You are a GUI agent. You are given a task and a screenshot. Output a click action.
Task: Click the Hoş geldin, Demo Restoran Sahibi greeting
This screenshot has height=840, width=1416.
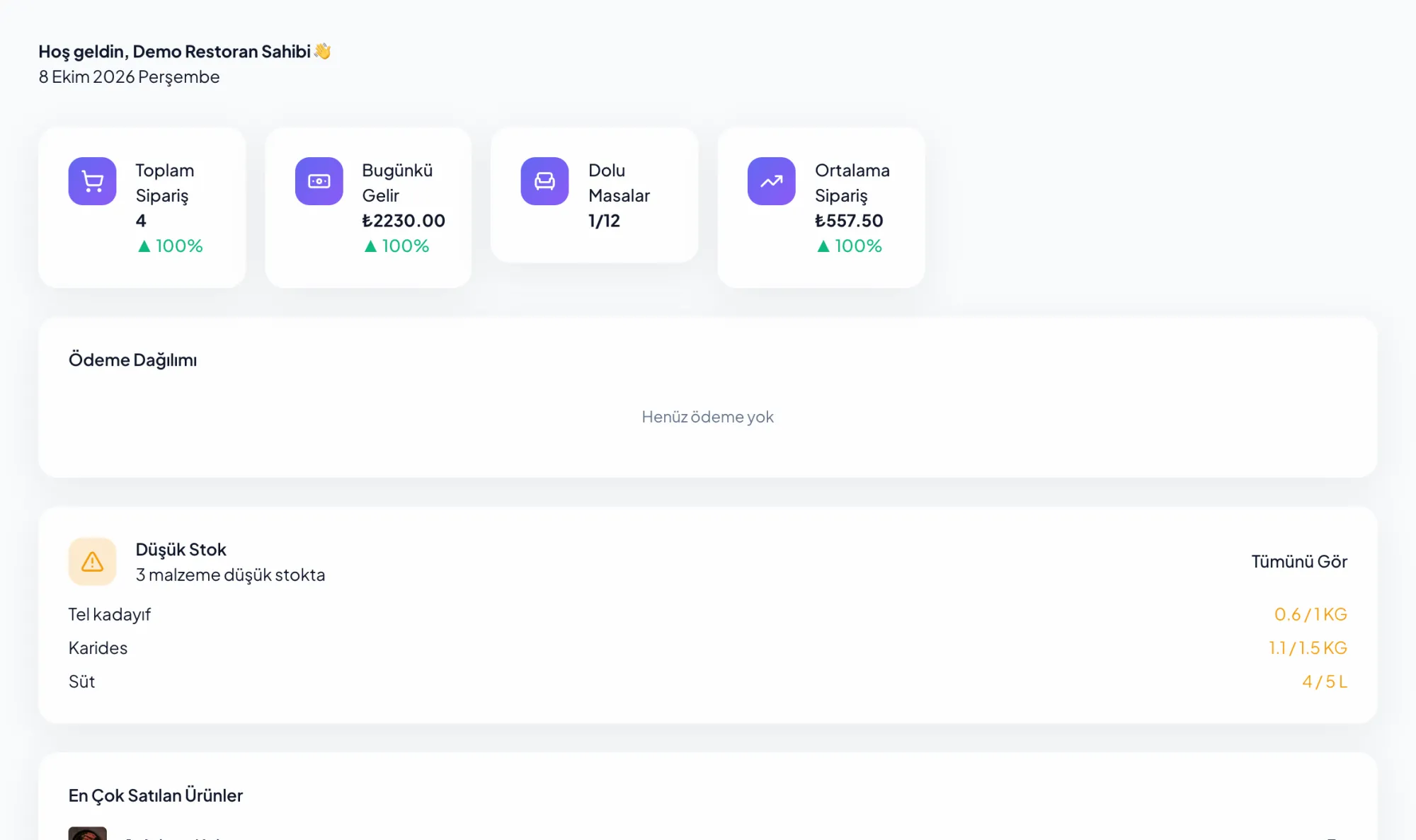tap(174, 52)
